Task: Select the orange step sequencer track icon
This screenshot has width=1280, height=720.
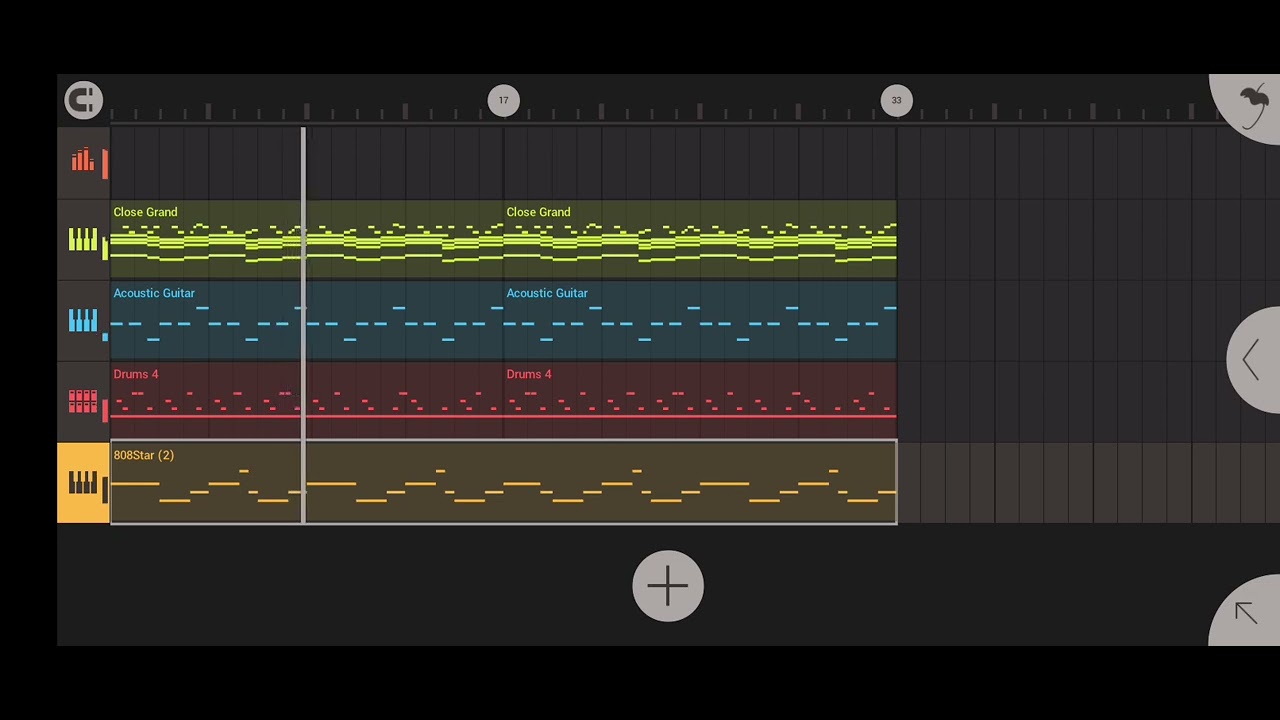Action: click(x=83, y=160)
